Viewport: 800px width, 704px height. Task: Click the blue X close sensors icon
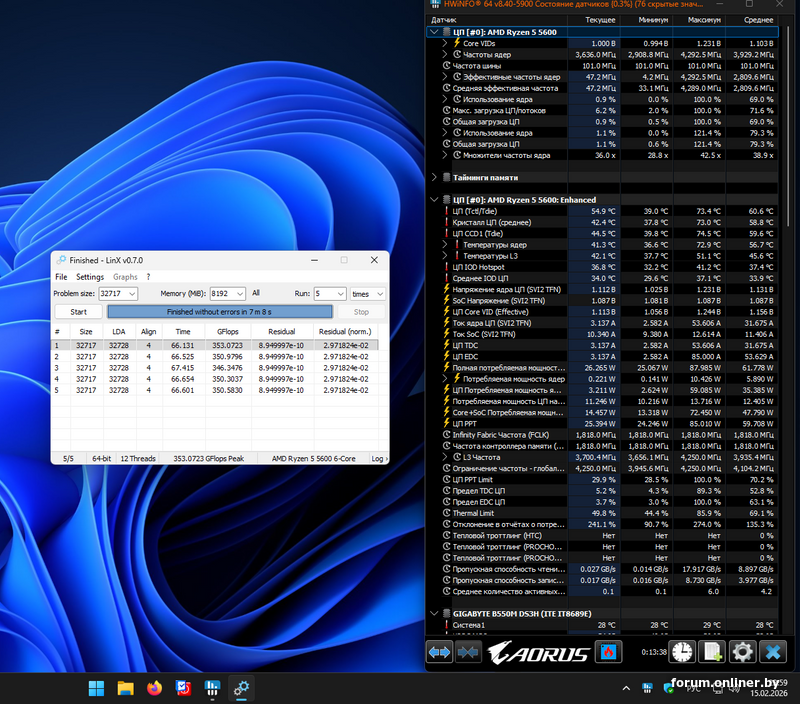pyautogui.click(x=772, y=652)
